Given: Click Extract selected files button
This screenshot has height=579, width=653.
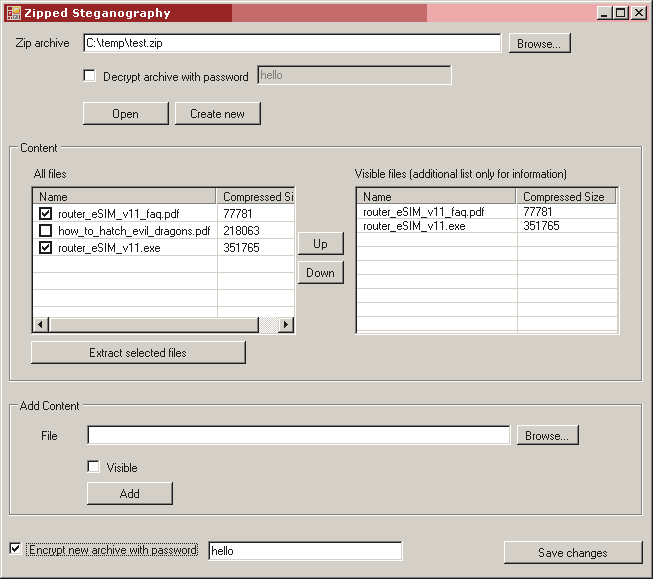Looking at the screenshot, I should 138,353.
